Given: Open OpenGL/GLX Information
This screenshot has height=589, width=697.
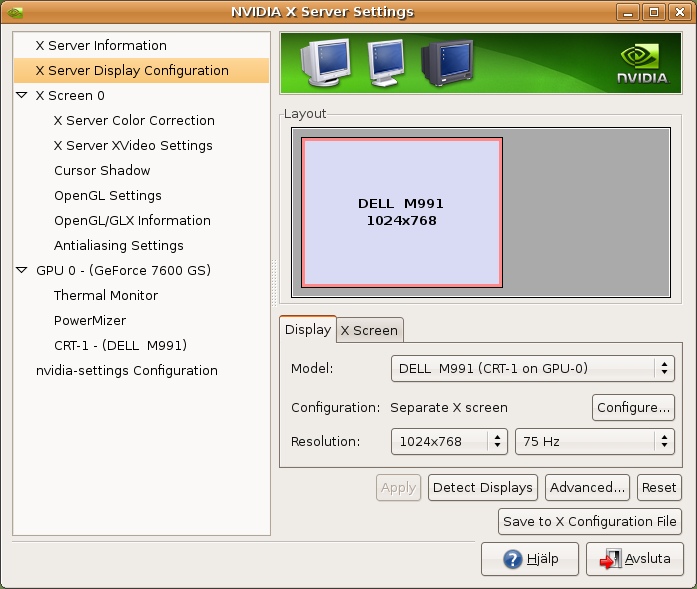Looking at the screenshot, I should (141, 220).
